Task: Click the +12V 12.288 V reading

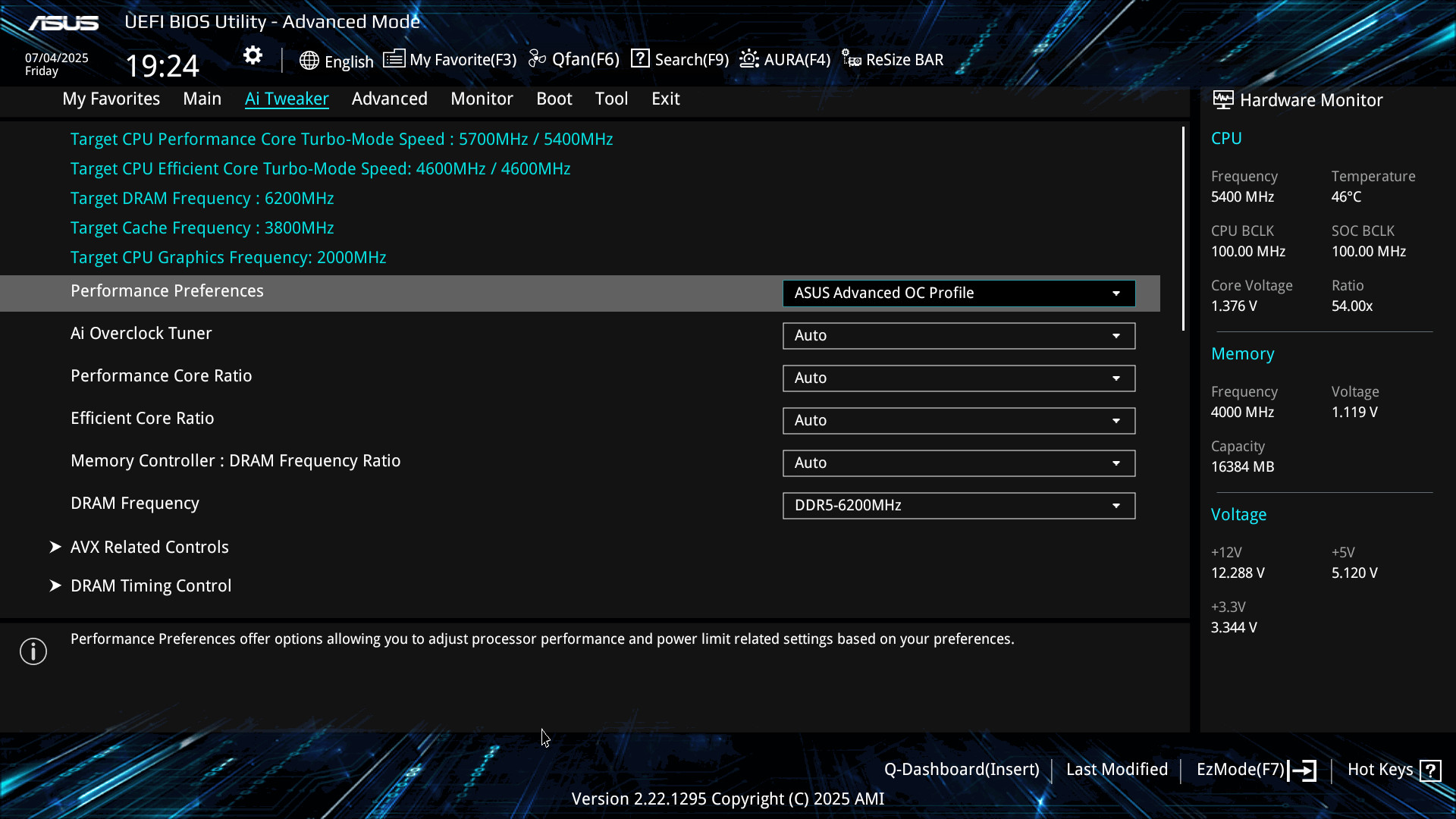Action: (1238, 573)
